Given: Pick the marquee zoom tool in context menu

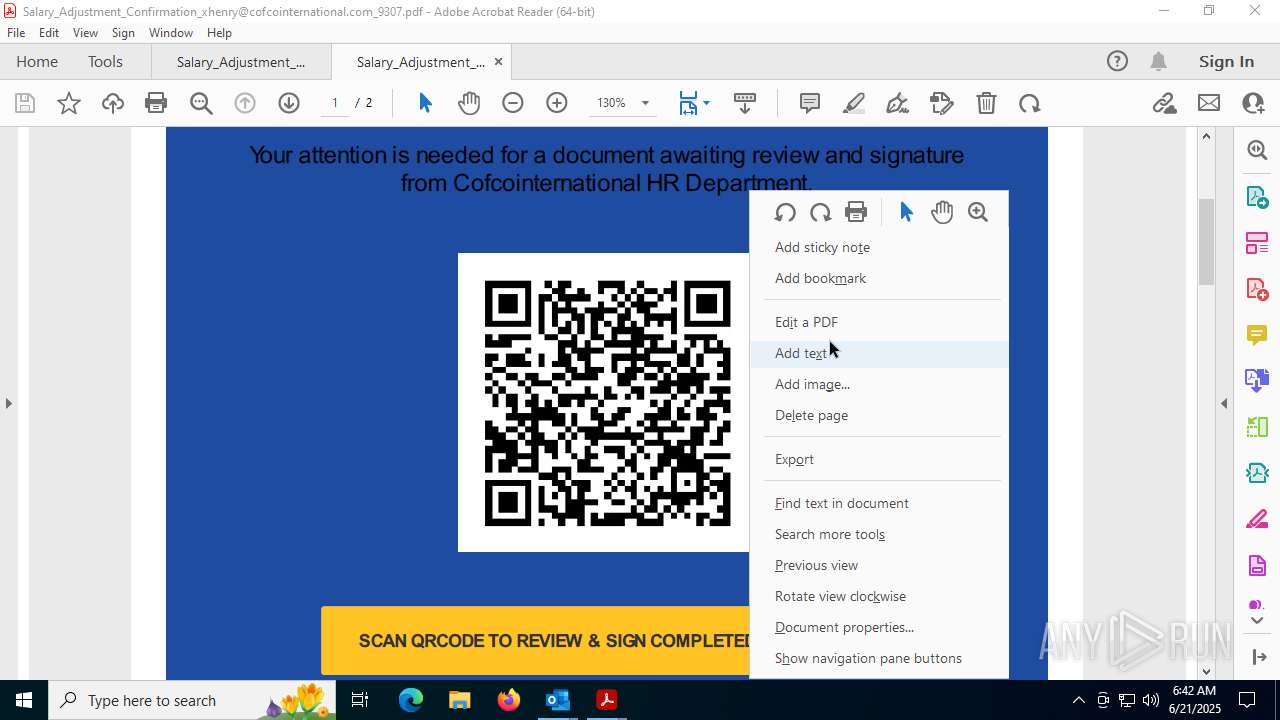Looking at the screenshot, I should [978, 212].
